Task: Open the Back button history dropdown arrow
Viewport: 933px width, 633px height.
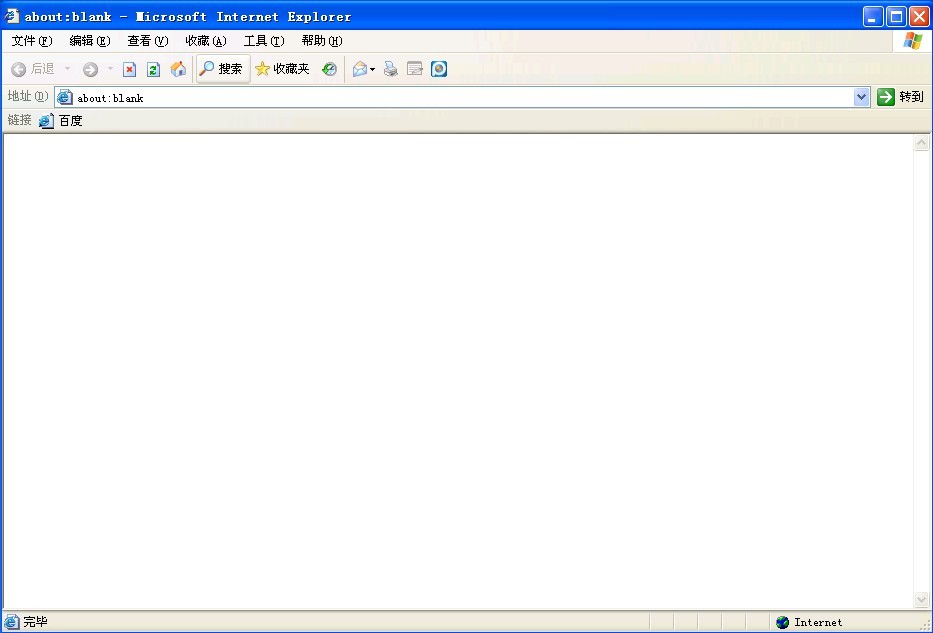Action: 68,69
